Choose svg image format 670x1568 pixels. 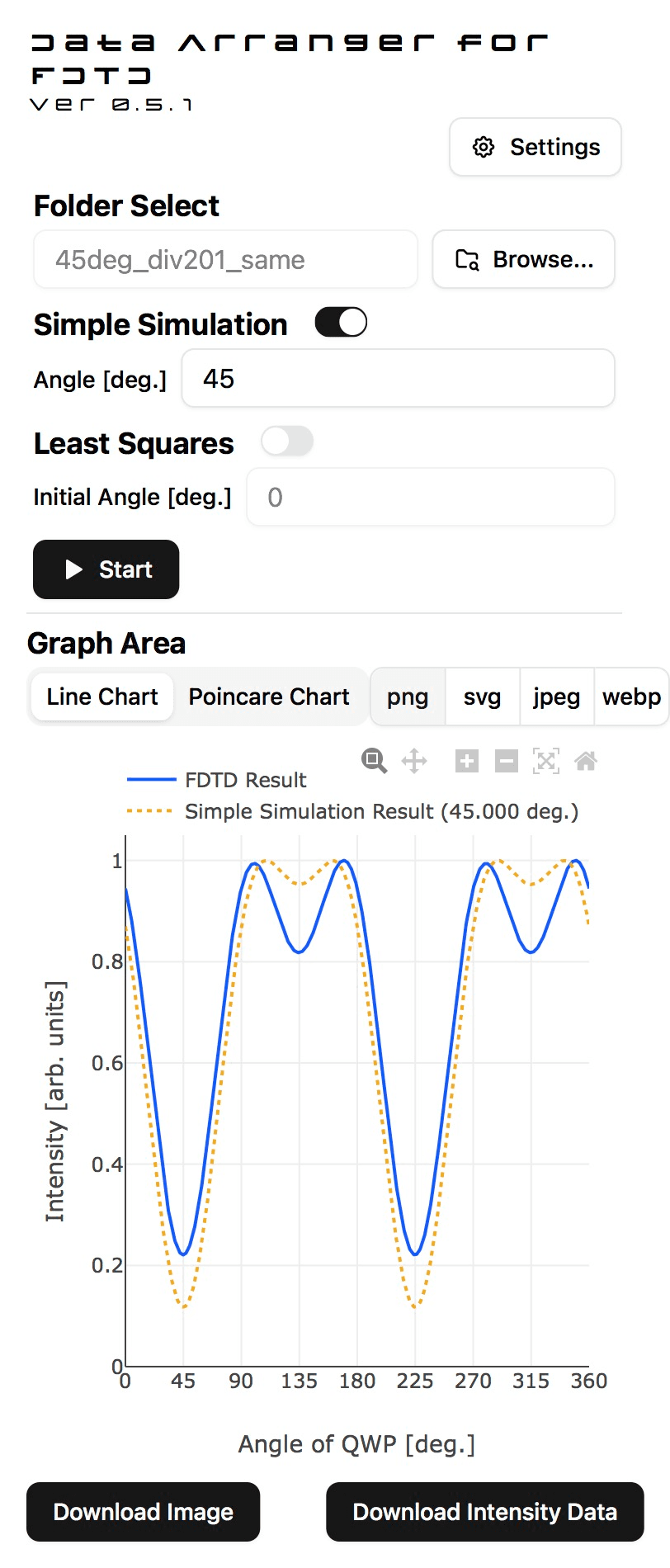pyautogui.click(x=482, y=697)
